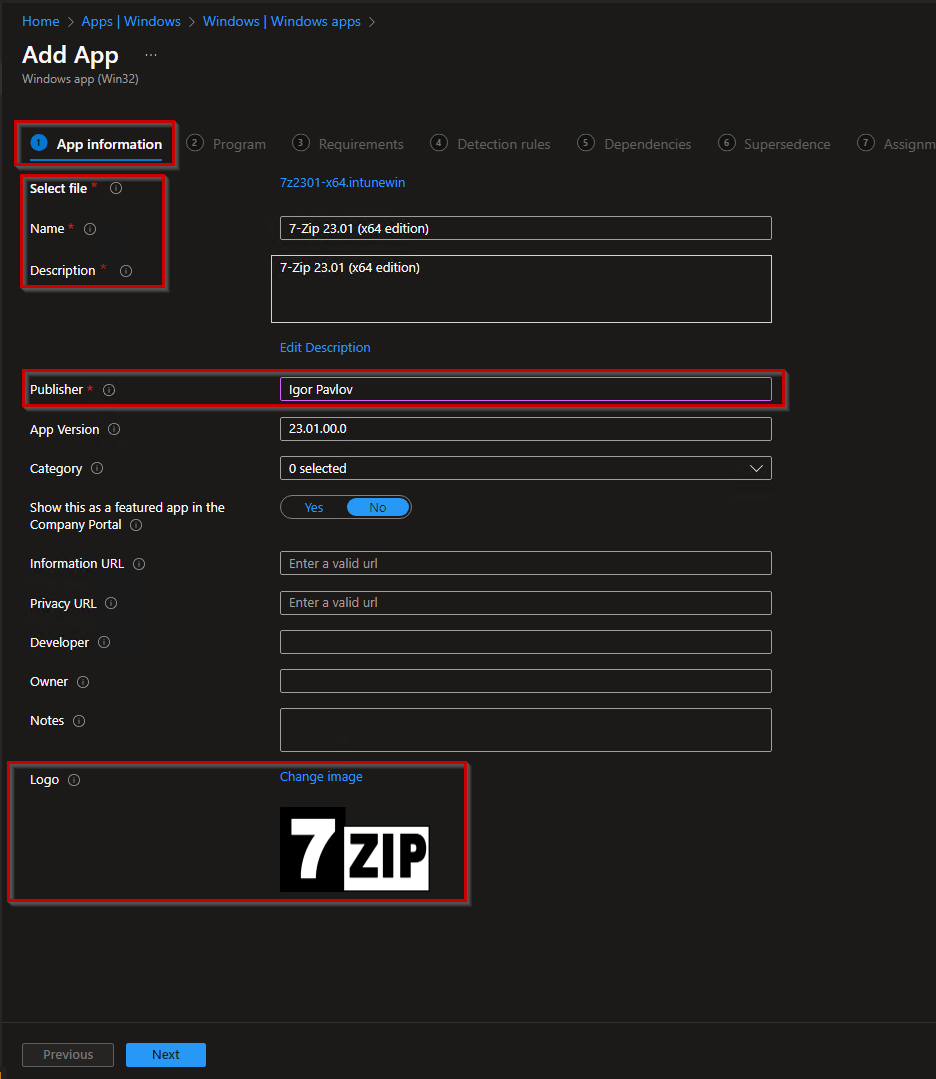The width and height of the screenshot is (936, 1079).
Task: Click info icon next to Select file
Action: 116,188
